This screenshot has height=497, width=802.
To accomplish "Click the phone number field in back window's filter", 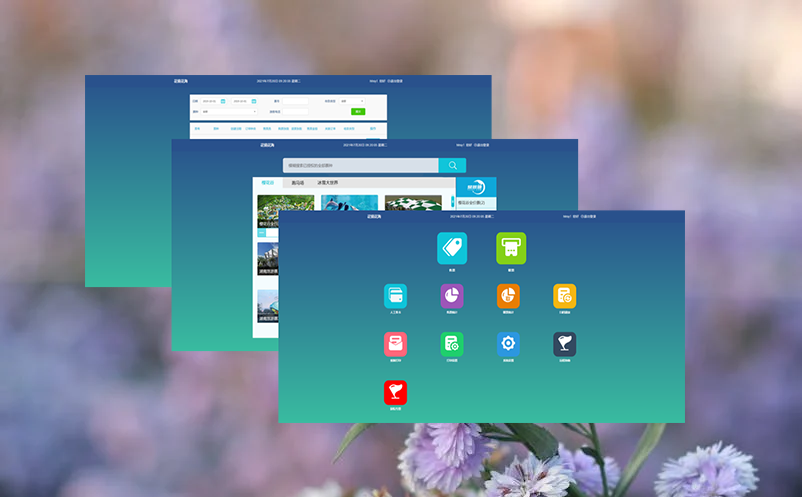I will click(x=295, y=111).
